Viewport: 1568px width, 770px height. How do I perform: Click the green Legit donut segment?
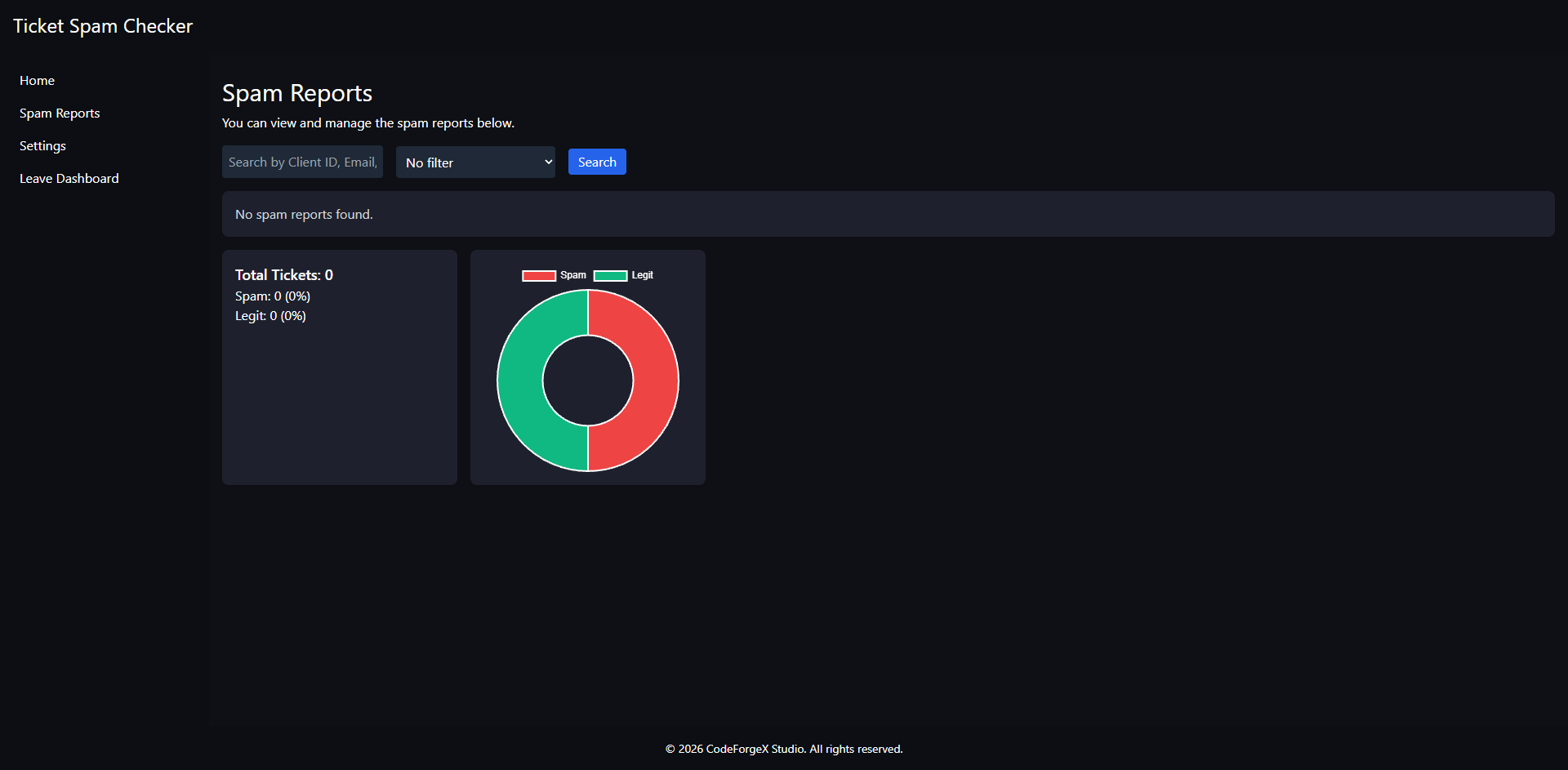(520, 381)
